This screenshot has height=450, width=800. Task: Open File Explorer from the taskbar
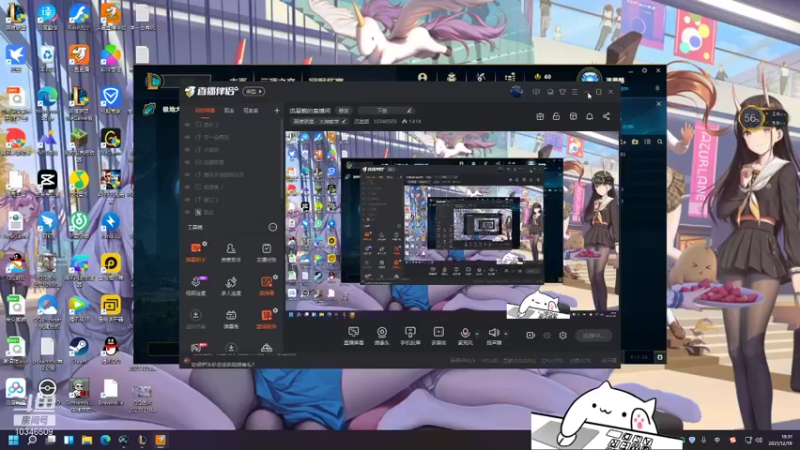[87, 440]
